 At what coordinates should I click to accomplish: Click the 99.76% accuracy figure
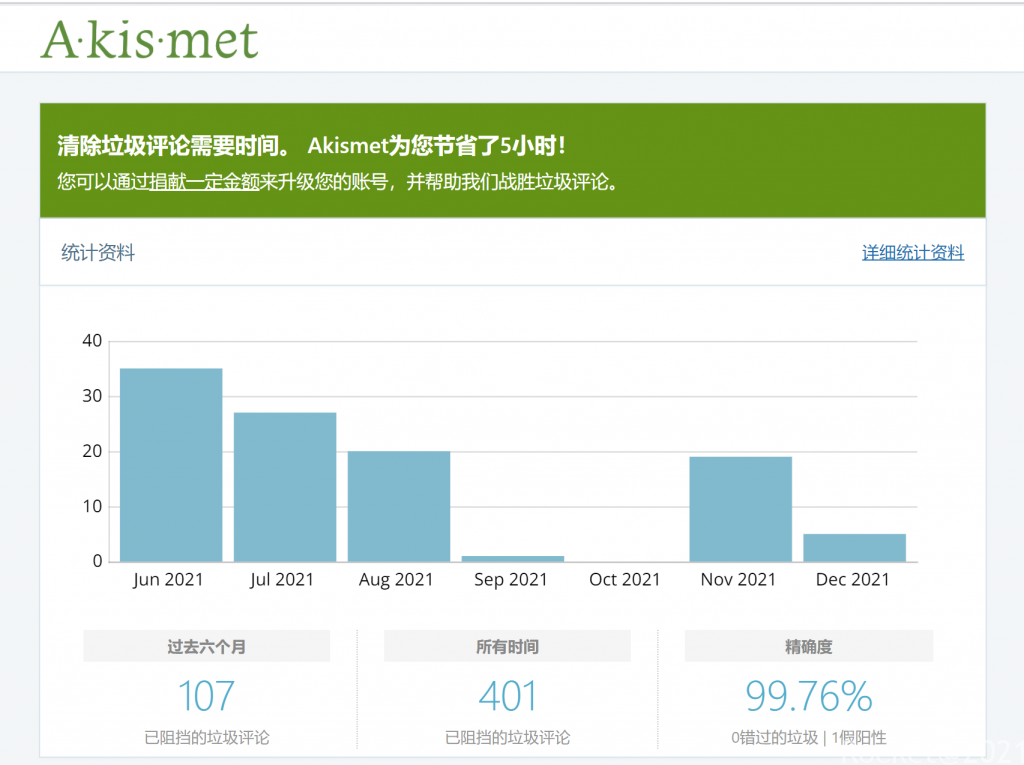808,696
